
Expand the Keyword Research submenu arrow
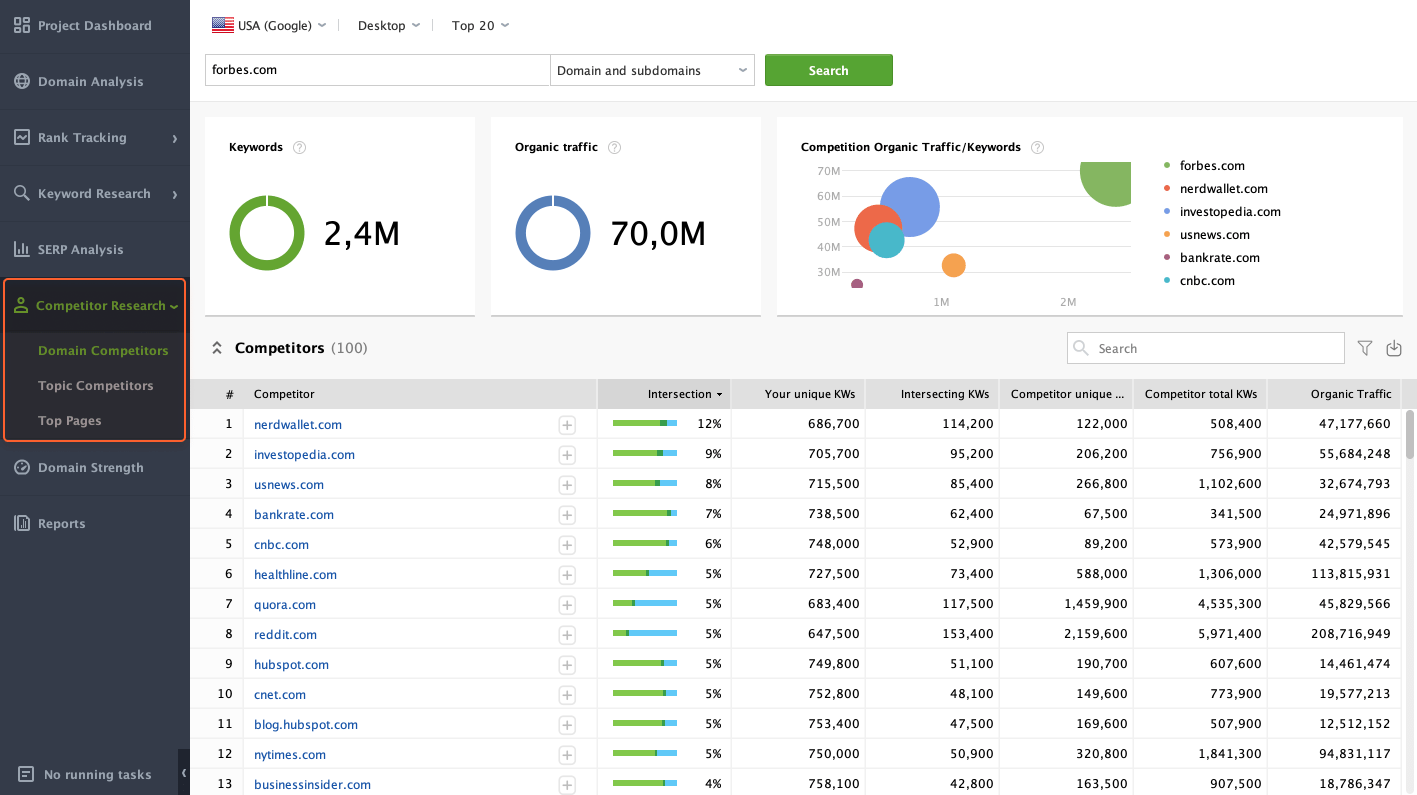[x=174, y=194]
